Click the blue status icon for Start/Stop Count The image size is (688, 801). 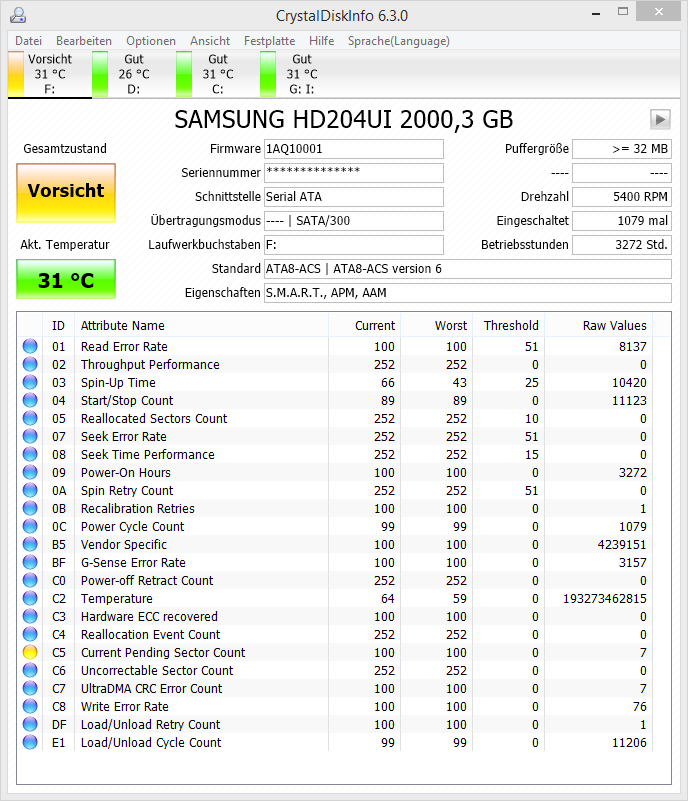tap(30, 400)
